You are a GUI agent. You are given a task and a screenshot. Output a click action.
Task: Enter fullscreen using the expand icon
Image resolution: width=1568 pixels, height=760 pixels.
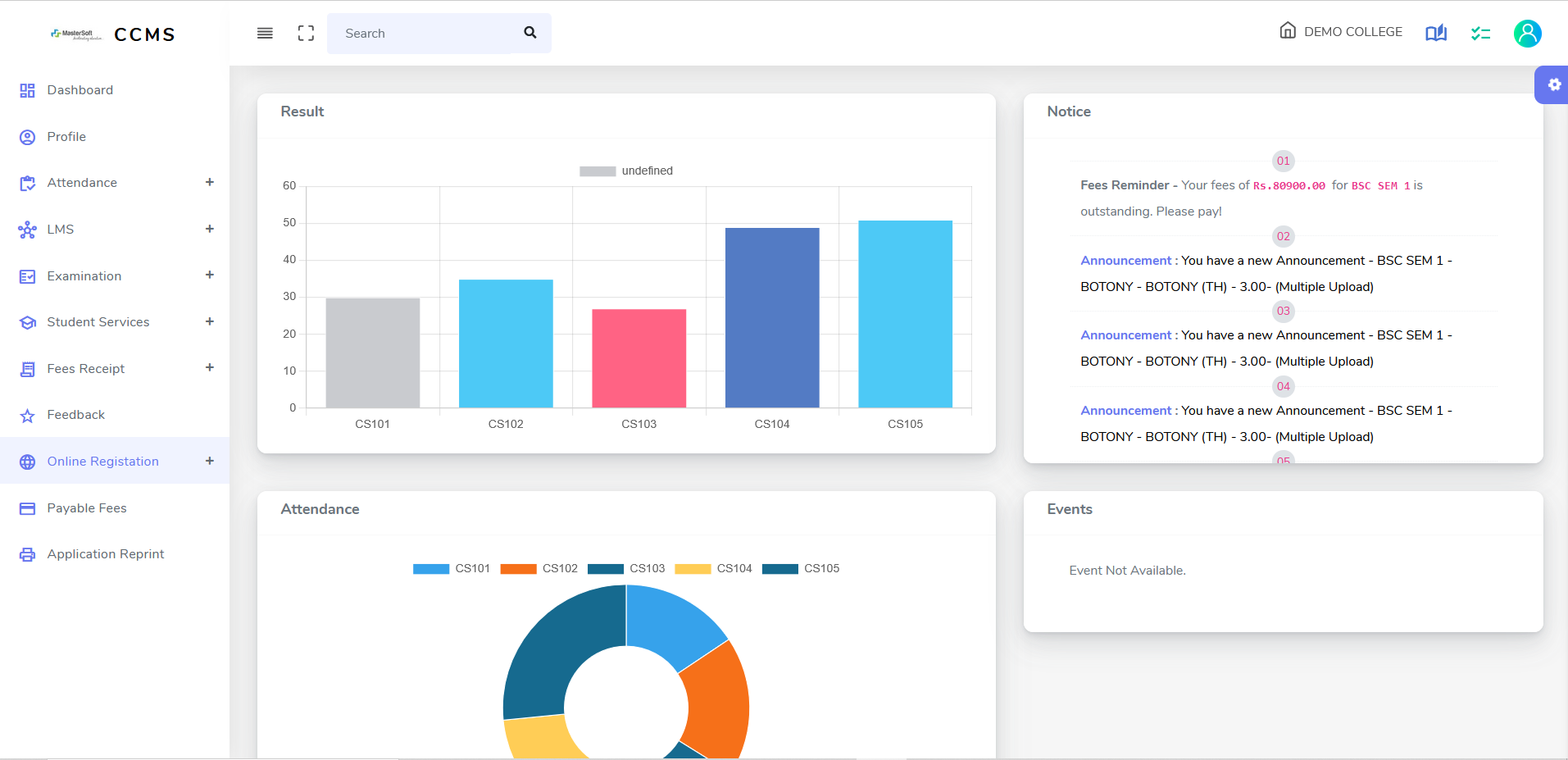pos(305,33)
